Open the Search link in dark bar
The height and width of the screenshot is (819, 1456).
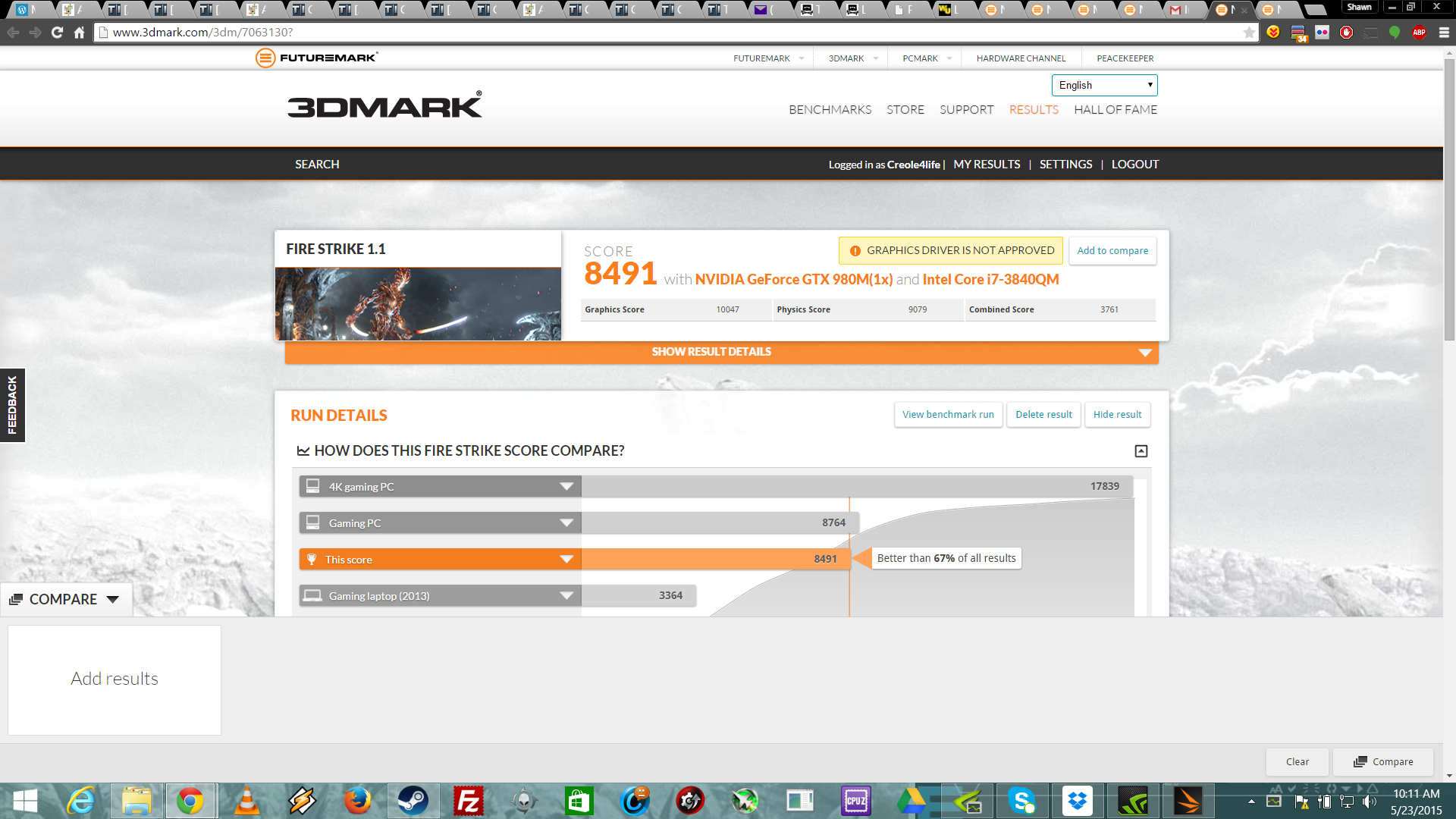[317, 165]
